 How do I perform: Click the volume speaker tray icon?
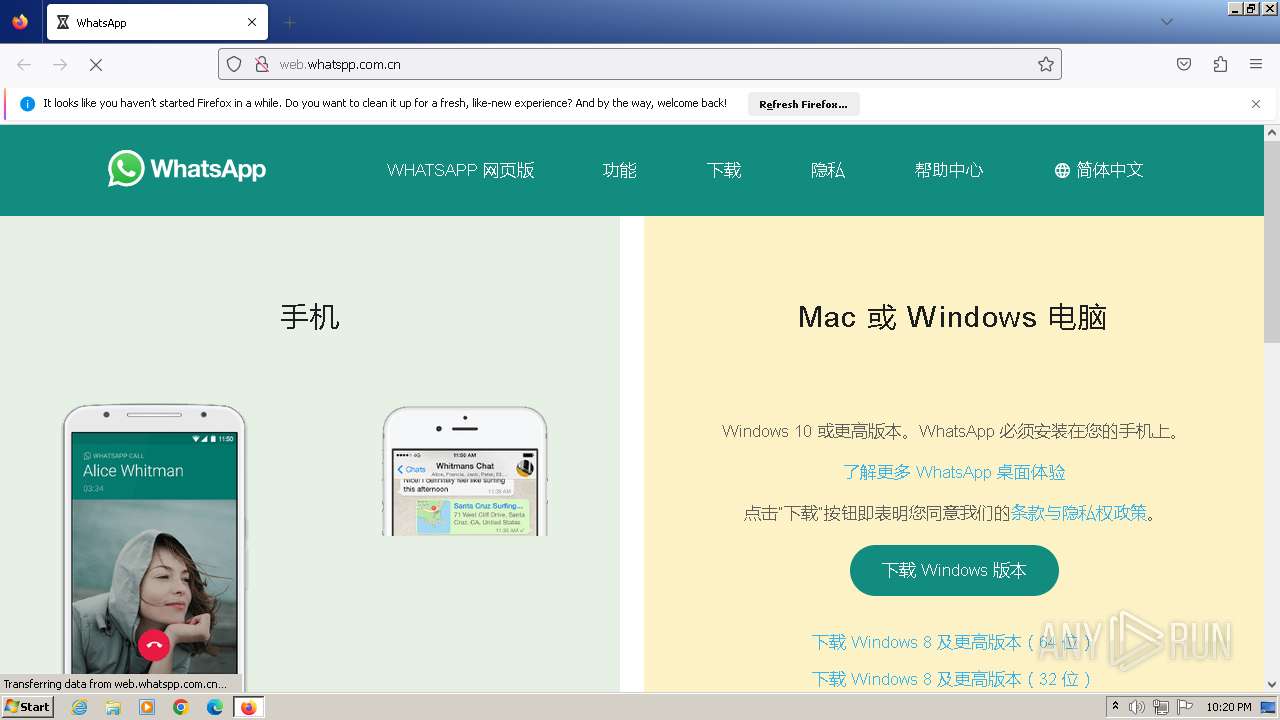[x=1137, y=707]
